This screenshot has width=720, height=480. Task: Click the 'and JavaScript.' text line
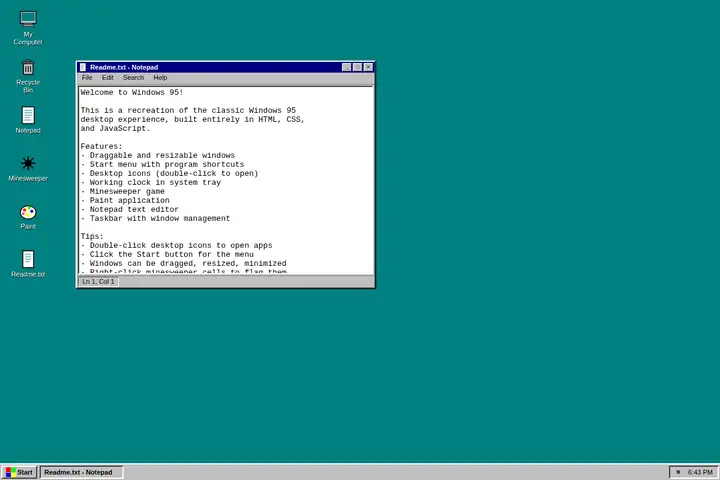point(115,129)
